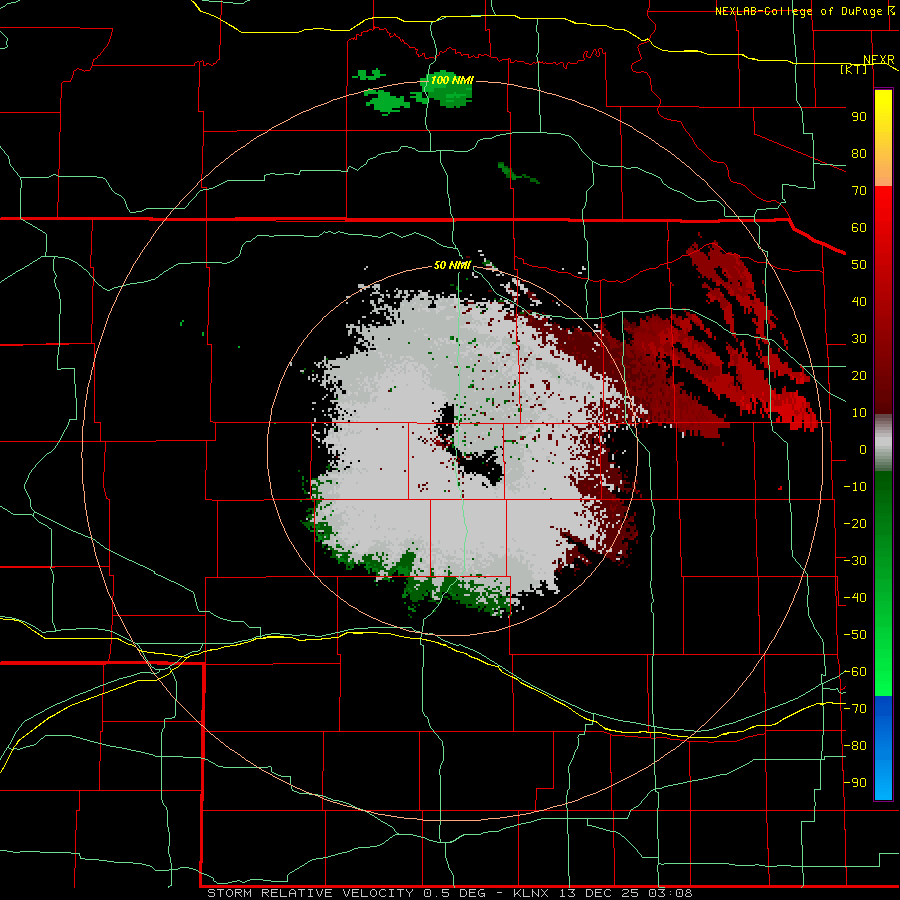Click the positive 10 scale label
The width and height of the screenshot is (900, 900).
[859, 413]
